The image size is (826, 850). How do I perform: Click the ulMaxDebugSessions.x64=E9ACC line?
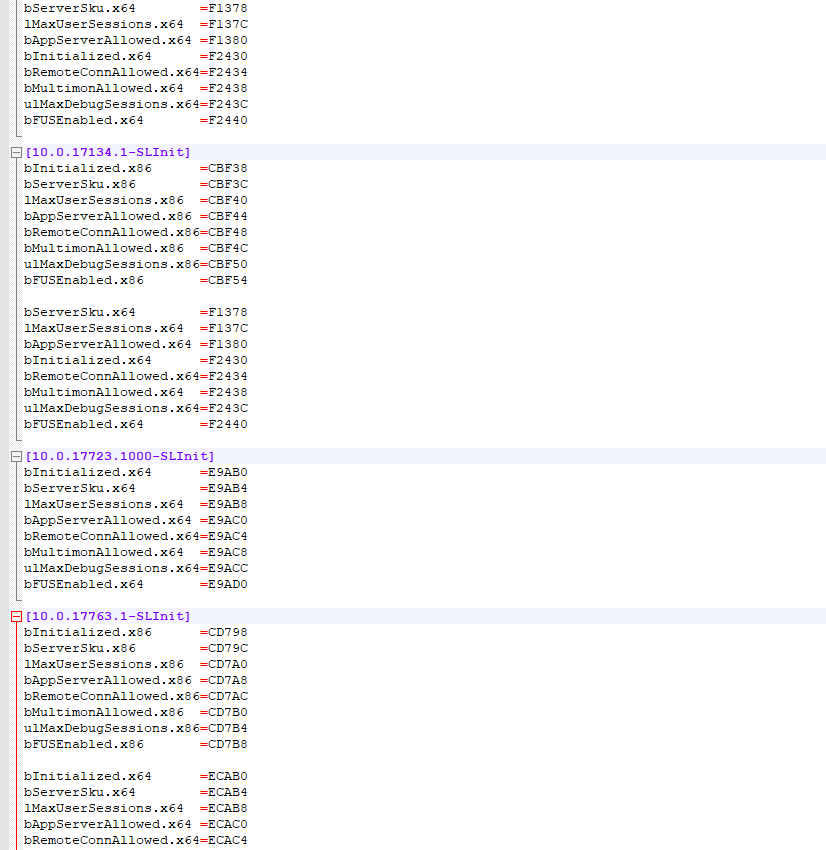135,569
